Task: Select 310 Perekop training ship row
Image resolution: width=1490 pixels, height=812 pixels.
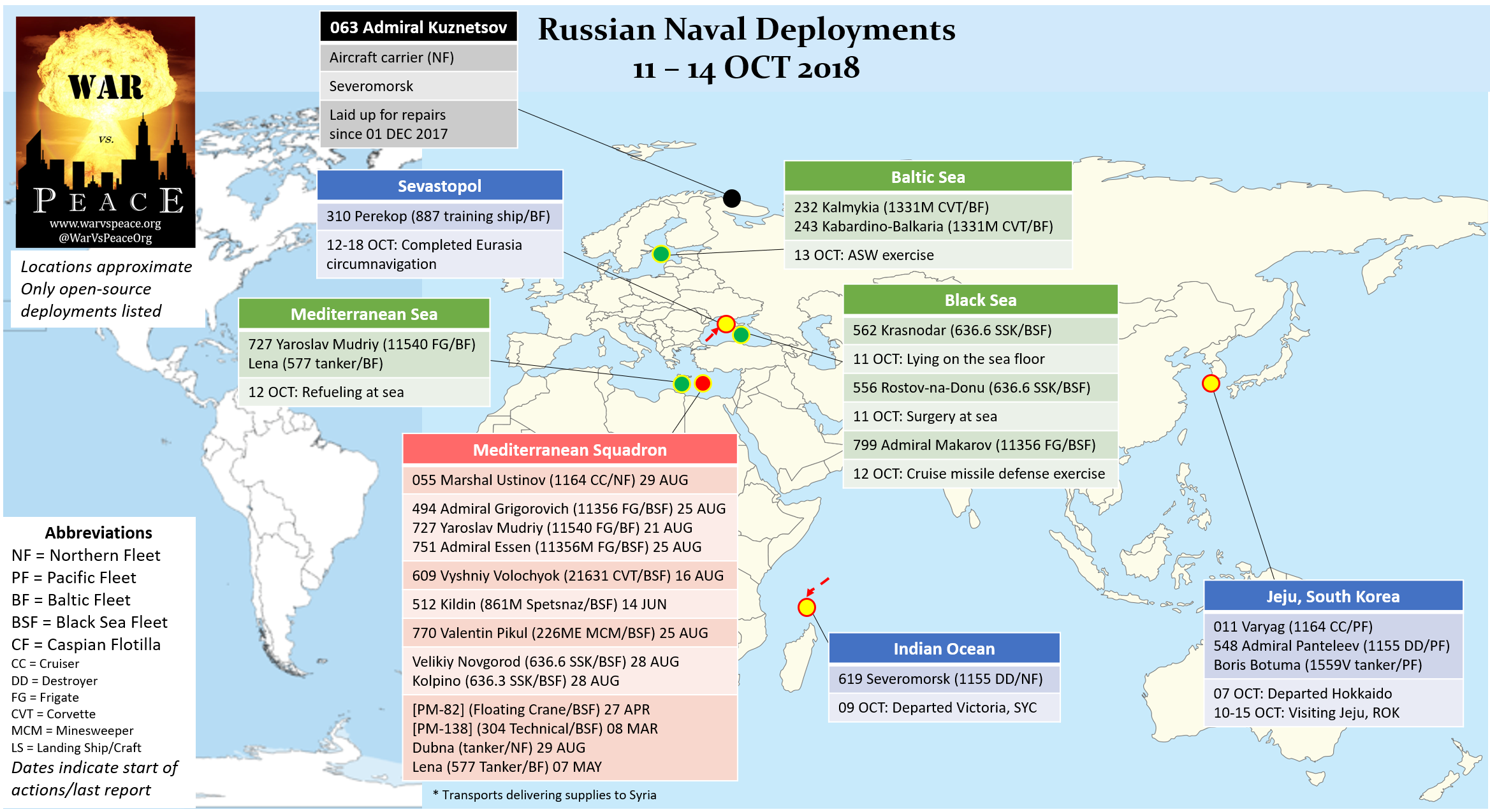Action: (x=440, y=216)
